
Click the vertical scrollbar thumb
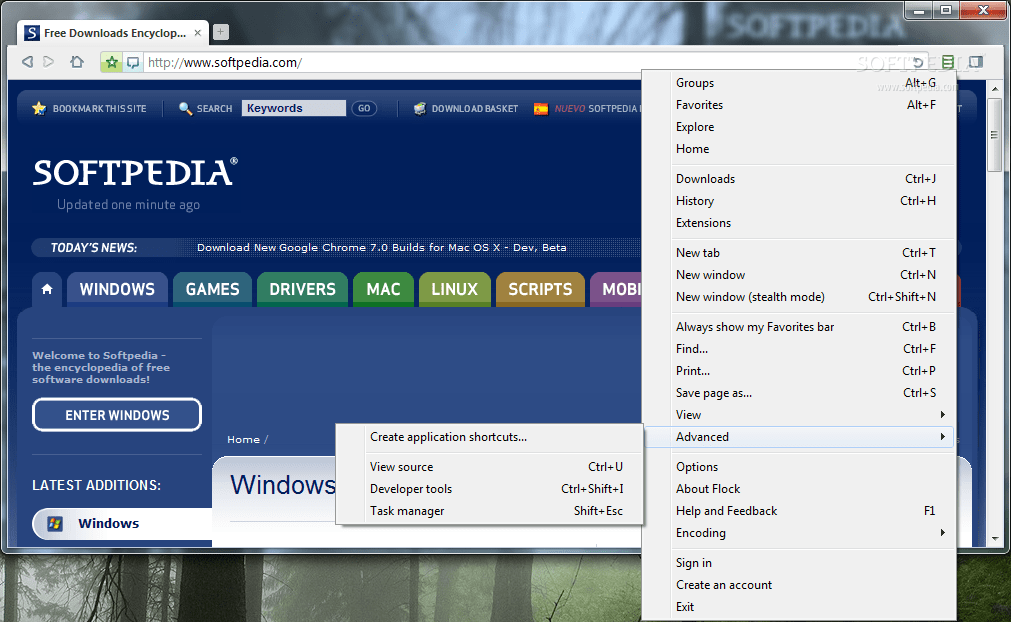(x=994, y=135)
